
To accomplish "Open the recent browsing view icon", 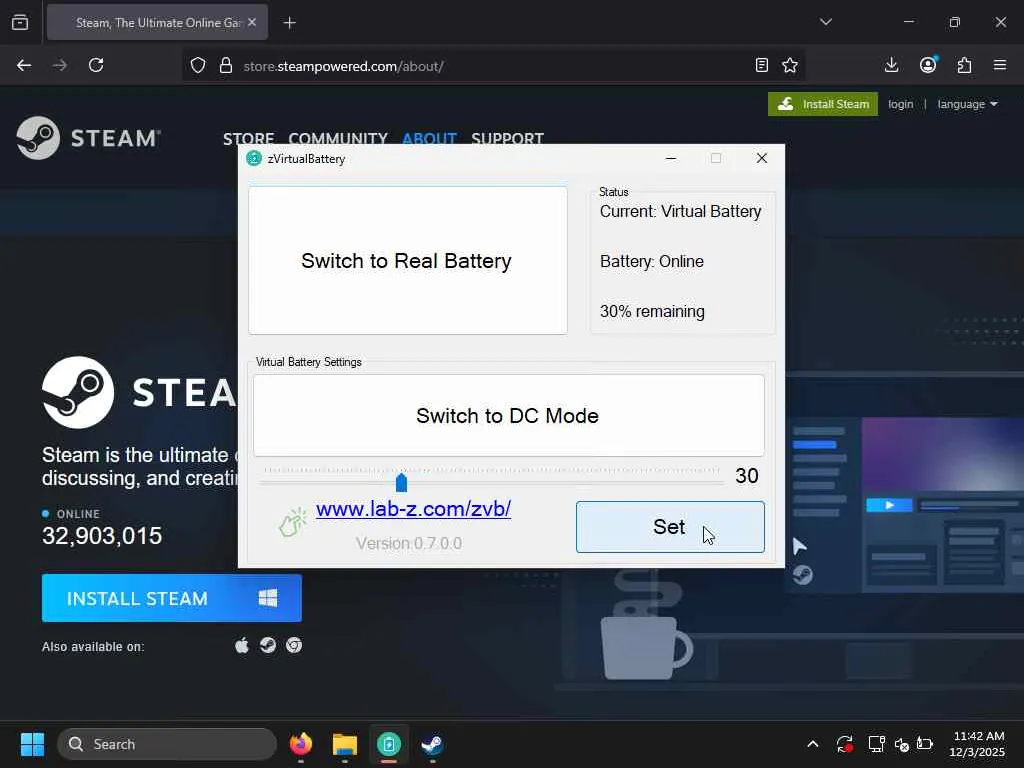I will pyautogui.click(x=20, y=23).
